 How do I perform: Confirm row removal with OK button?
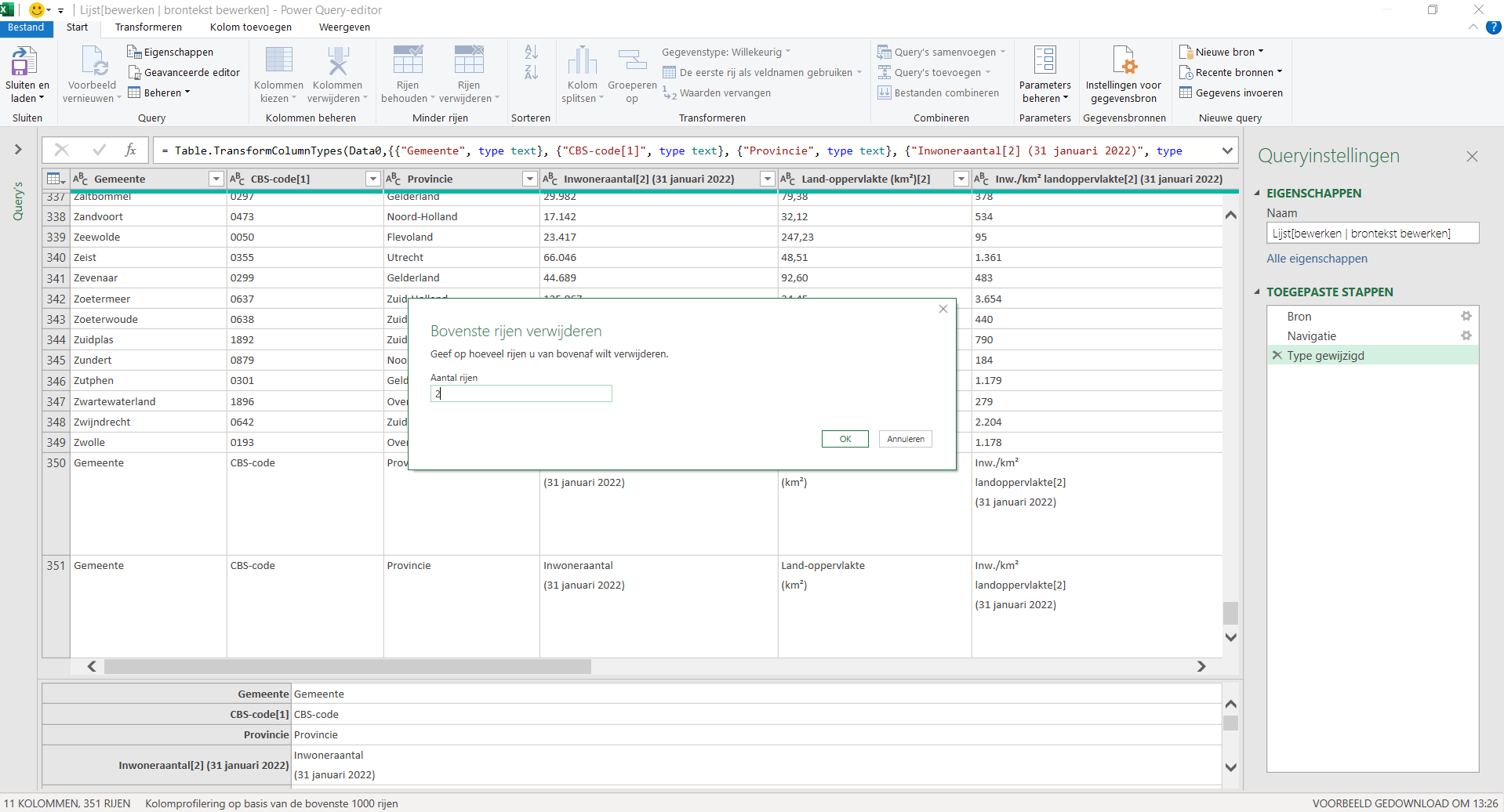click(845, 439)
